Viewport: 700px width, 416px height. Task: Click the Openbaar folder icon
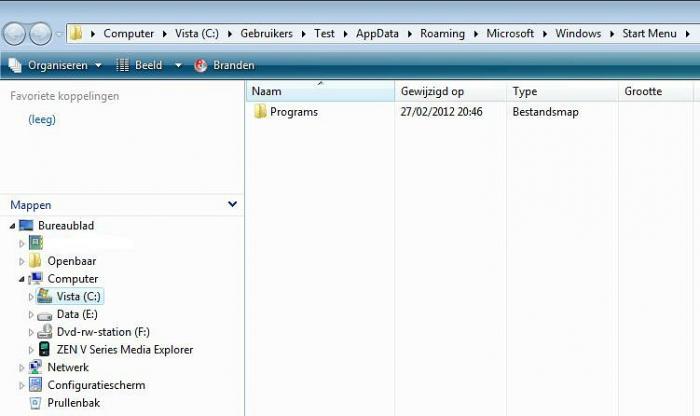click(x=35, y=261)
